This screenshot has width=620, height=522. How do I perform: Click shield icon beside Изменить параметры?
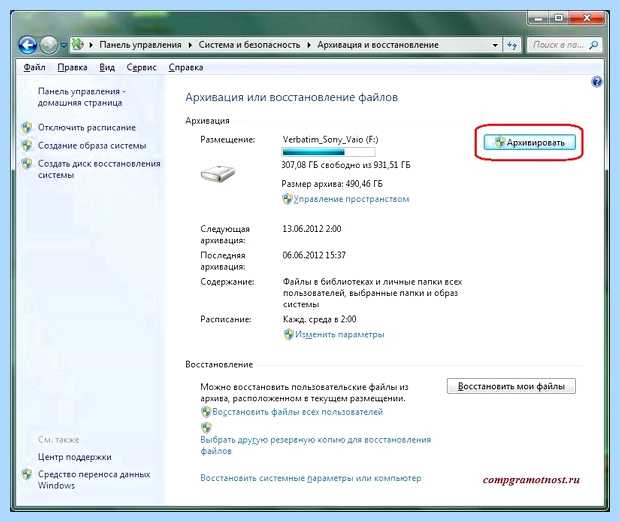[x=289, y=335]
